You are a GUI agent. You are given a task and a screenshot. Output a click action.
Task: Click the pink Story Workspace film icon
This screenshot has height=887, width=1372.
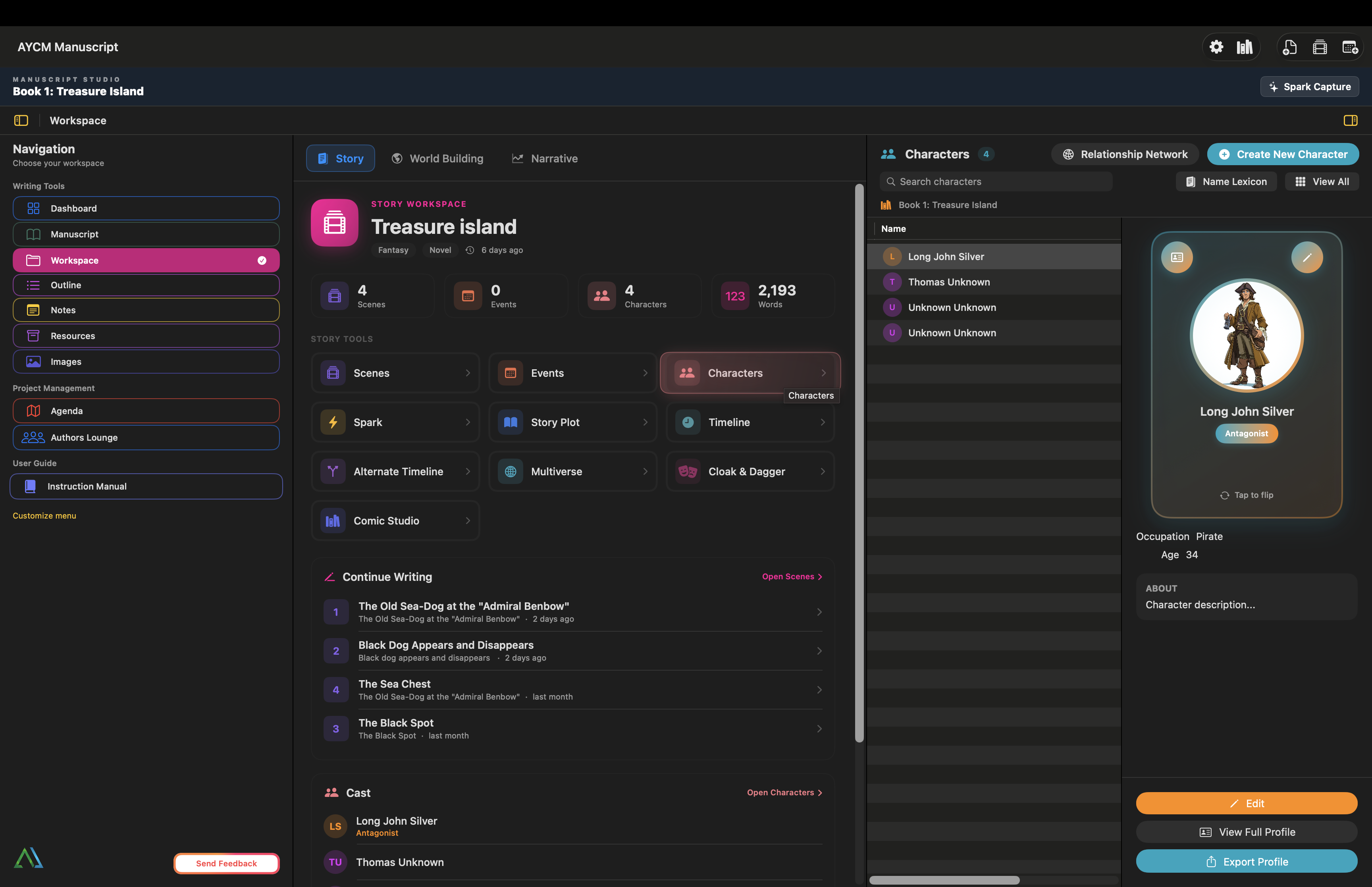coord(335,223)
